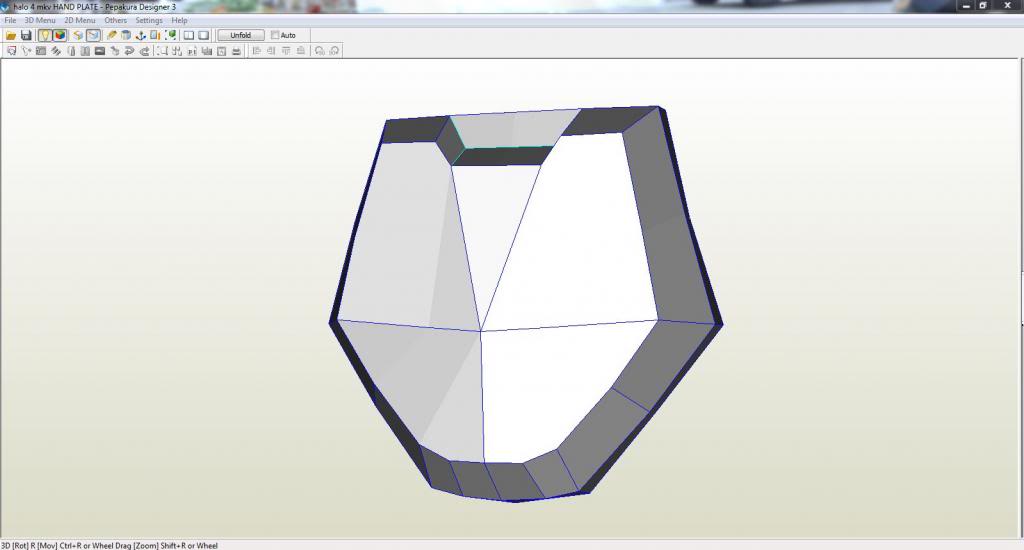Select the pointer-with-arrow tool in the second row
The height and width of the screenshot is (550, 1024).
[26, 51]
